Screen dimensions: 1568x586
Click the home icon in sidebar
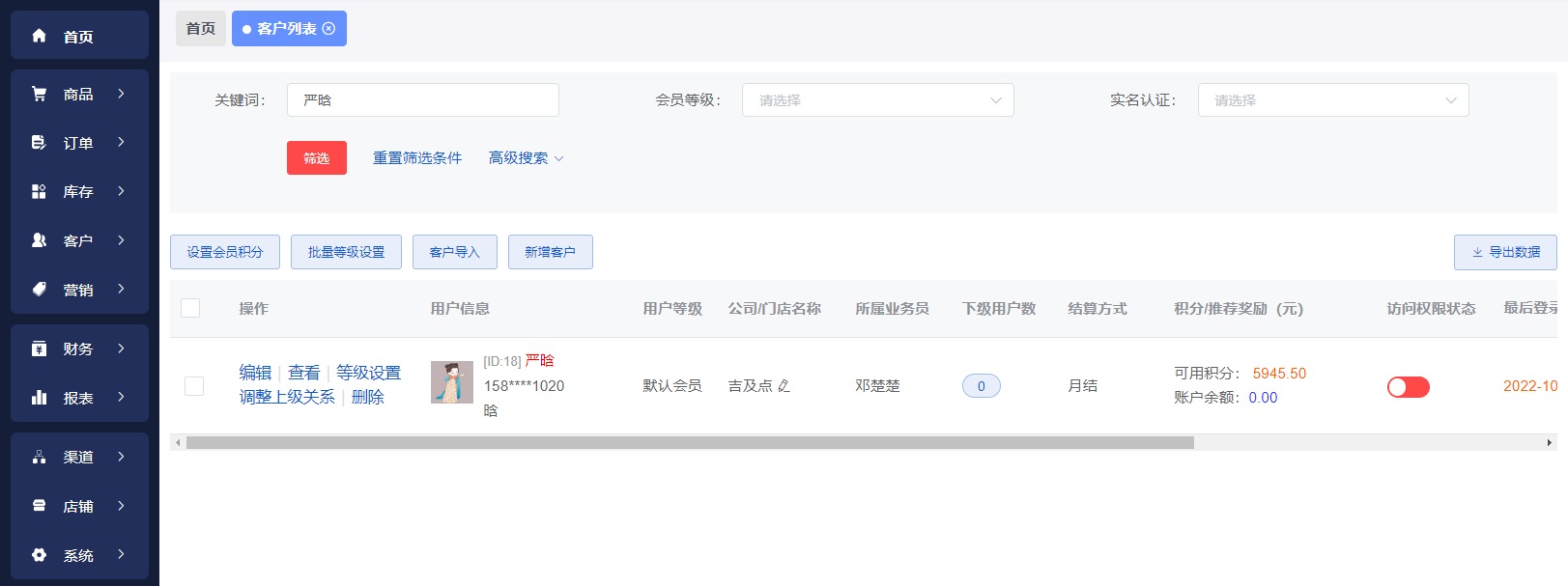tap(39, 36)
